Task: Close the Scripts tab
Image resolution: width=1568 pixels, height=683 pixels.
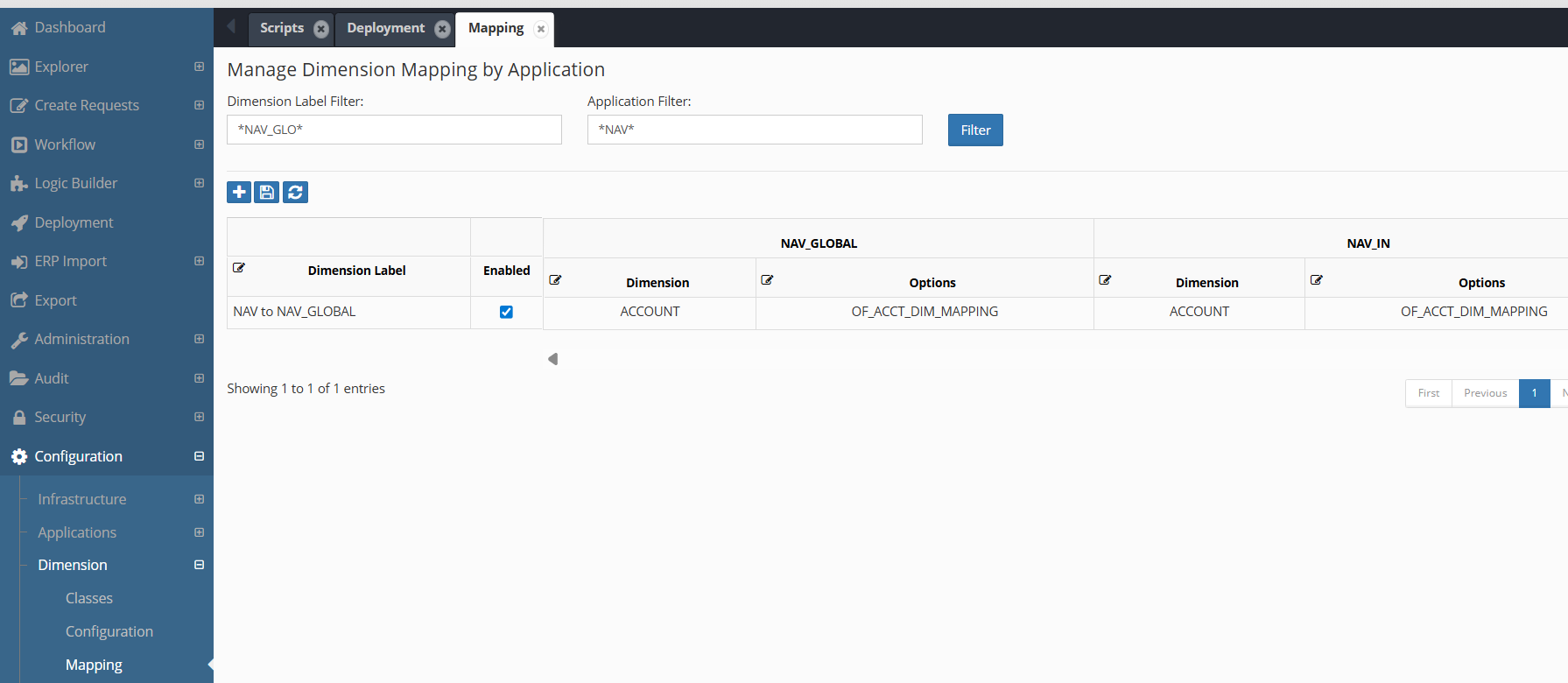Action: (321, 29)
